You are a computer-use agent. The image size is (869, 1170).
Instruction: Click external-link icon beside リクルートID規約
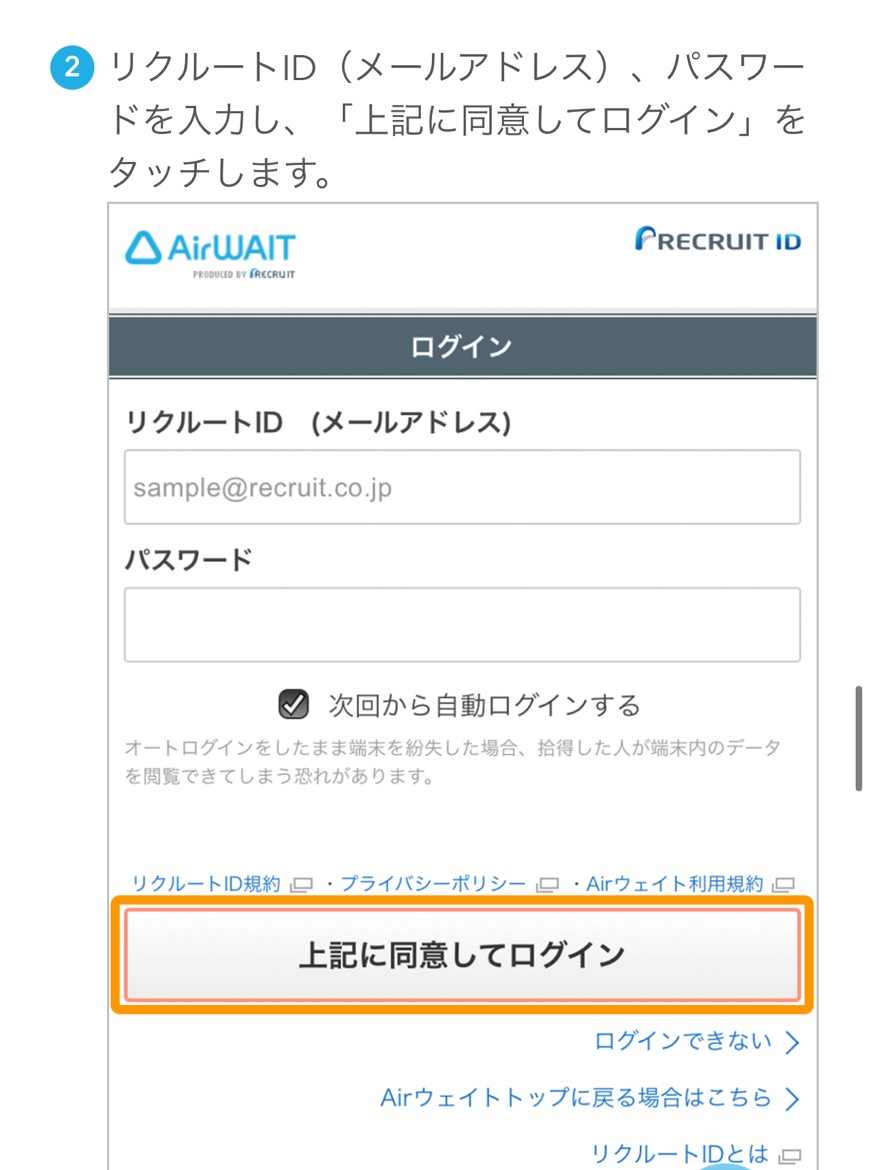point(302,885)
